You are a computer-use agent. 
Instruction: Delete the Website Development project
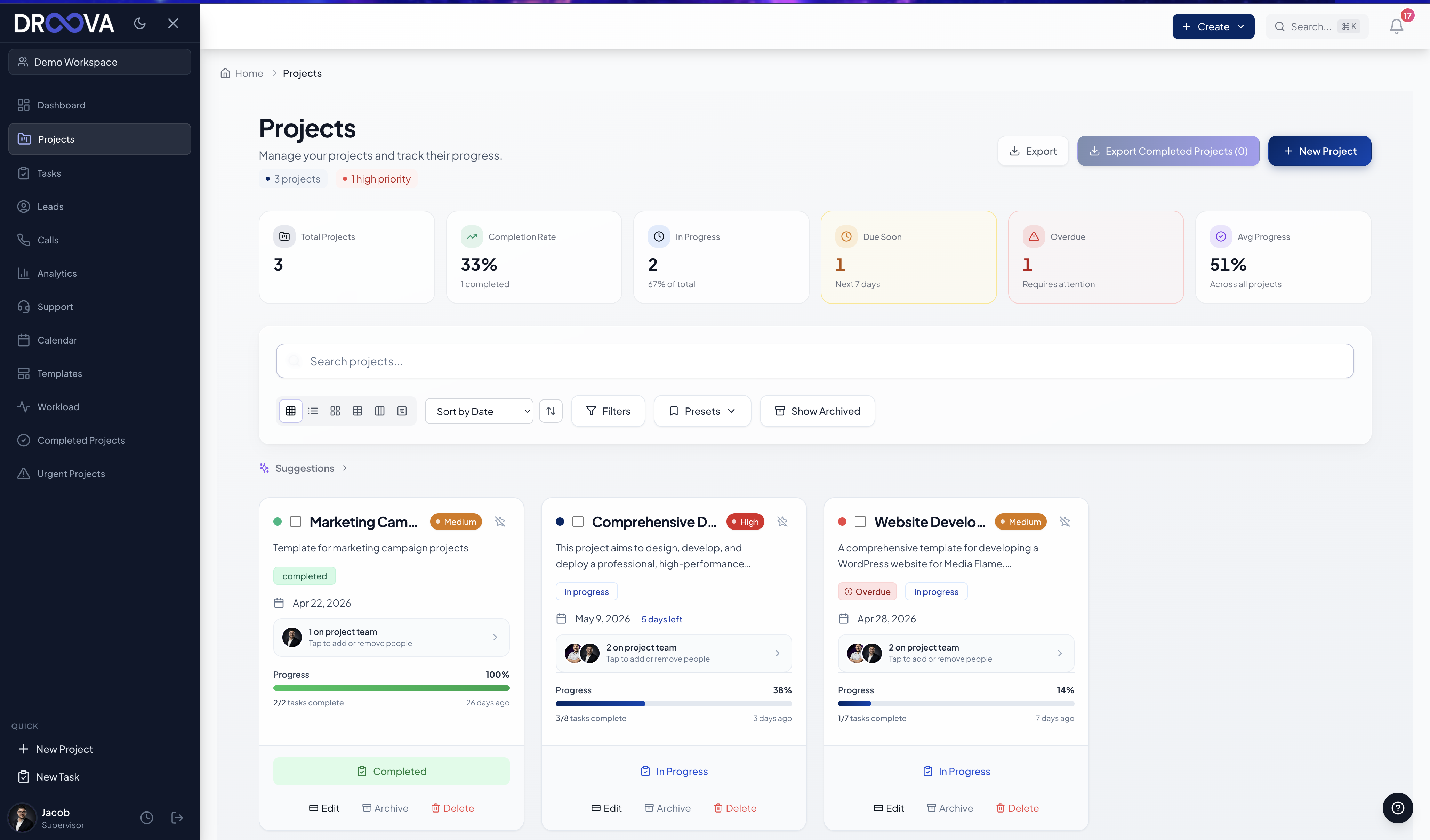(x=1018, y=808)
